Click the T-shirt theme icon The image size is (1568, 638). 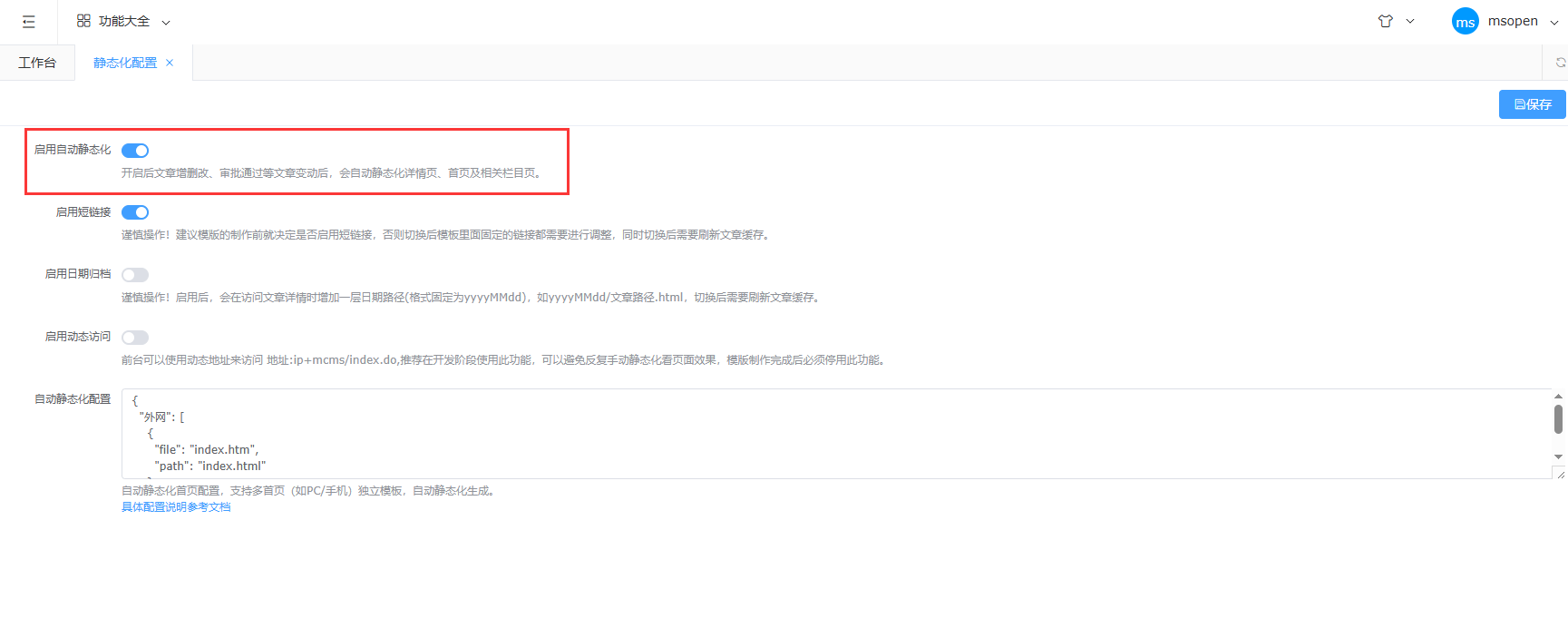coord(1385,21)
